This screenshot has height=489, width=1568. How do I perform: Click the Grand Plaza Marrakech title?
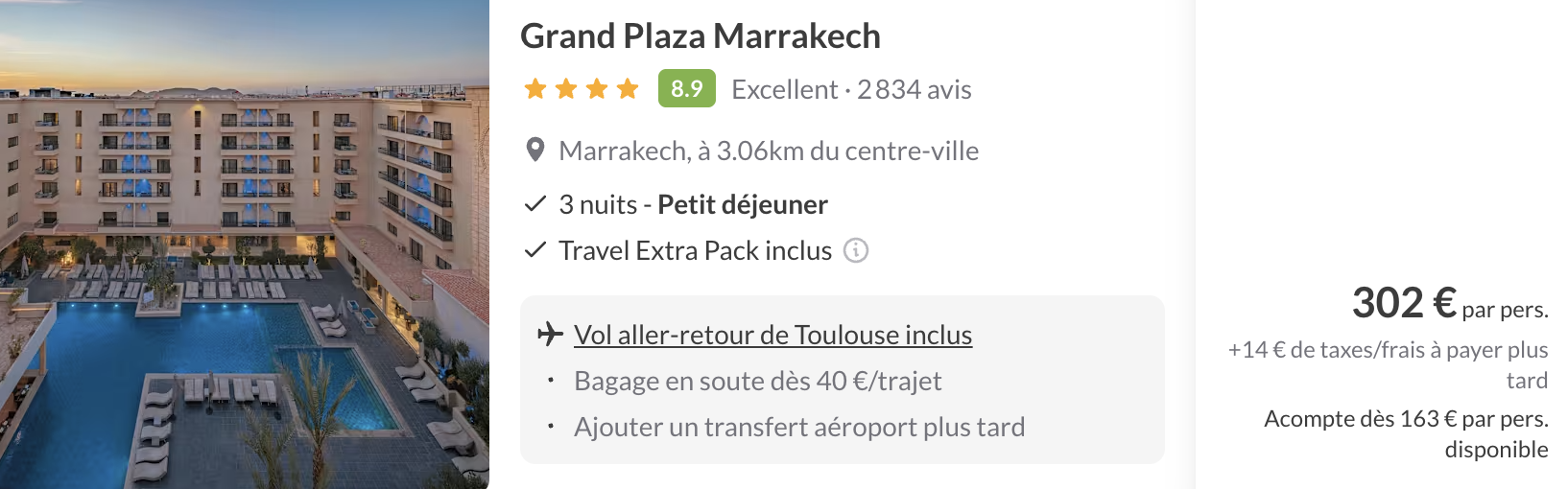pos(701,36)
